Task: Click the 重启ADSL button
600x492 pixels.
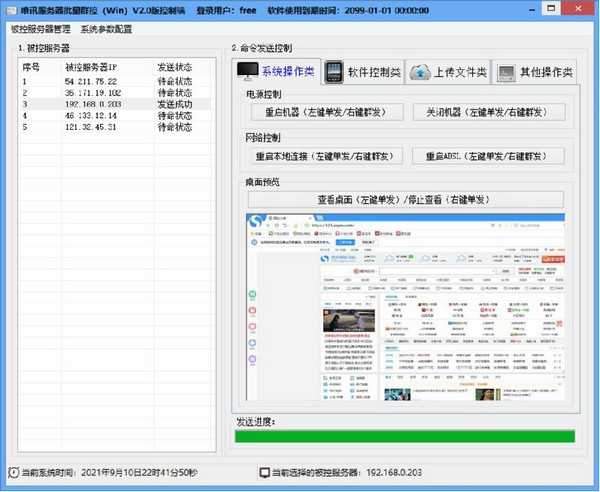Action: [x=487, y=156]
